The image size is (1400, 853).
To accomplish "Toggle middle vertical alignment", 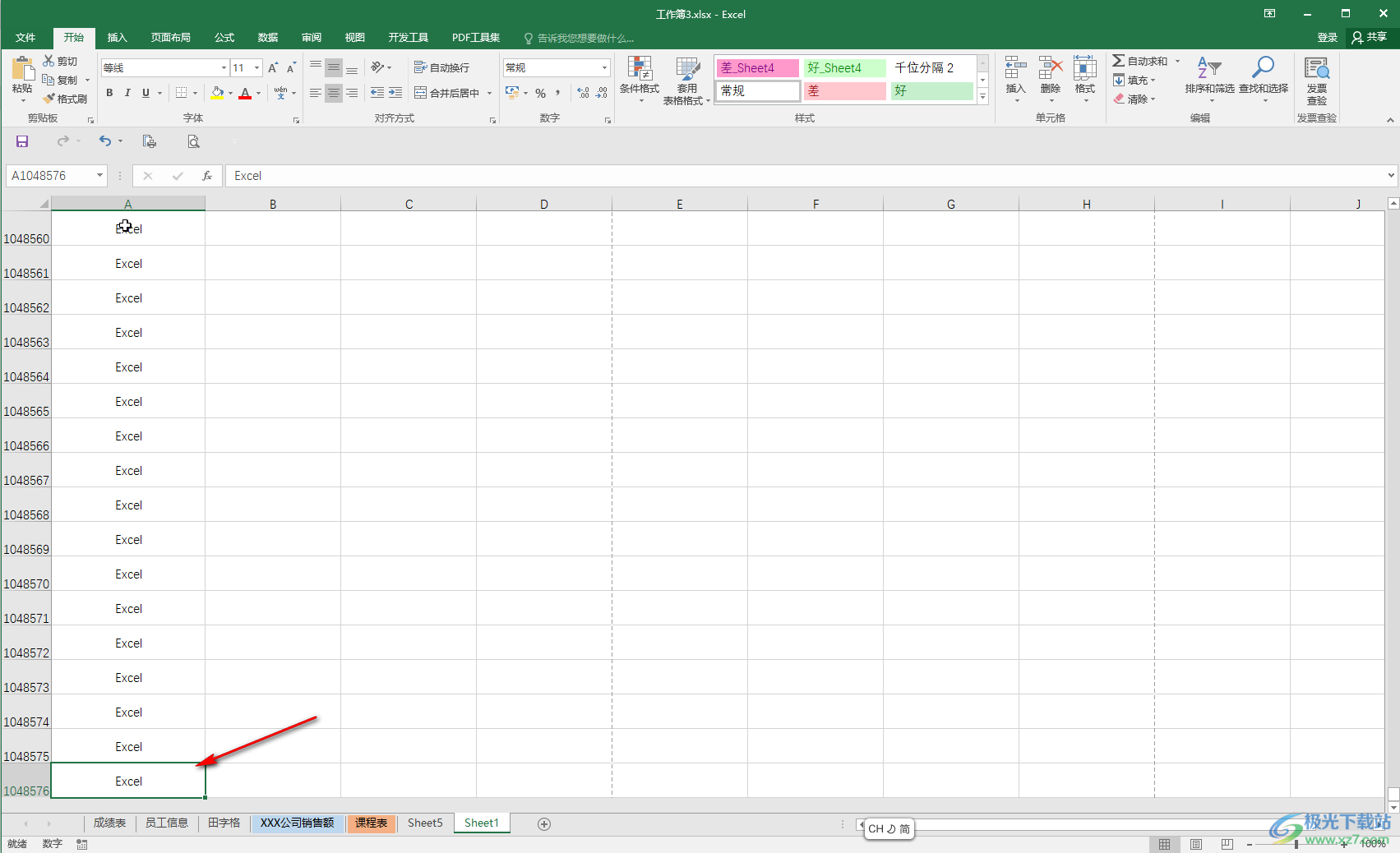I will pyautogui.click(x=334, y=67).
